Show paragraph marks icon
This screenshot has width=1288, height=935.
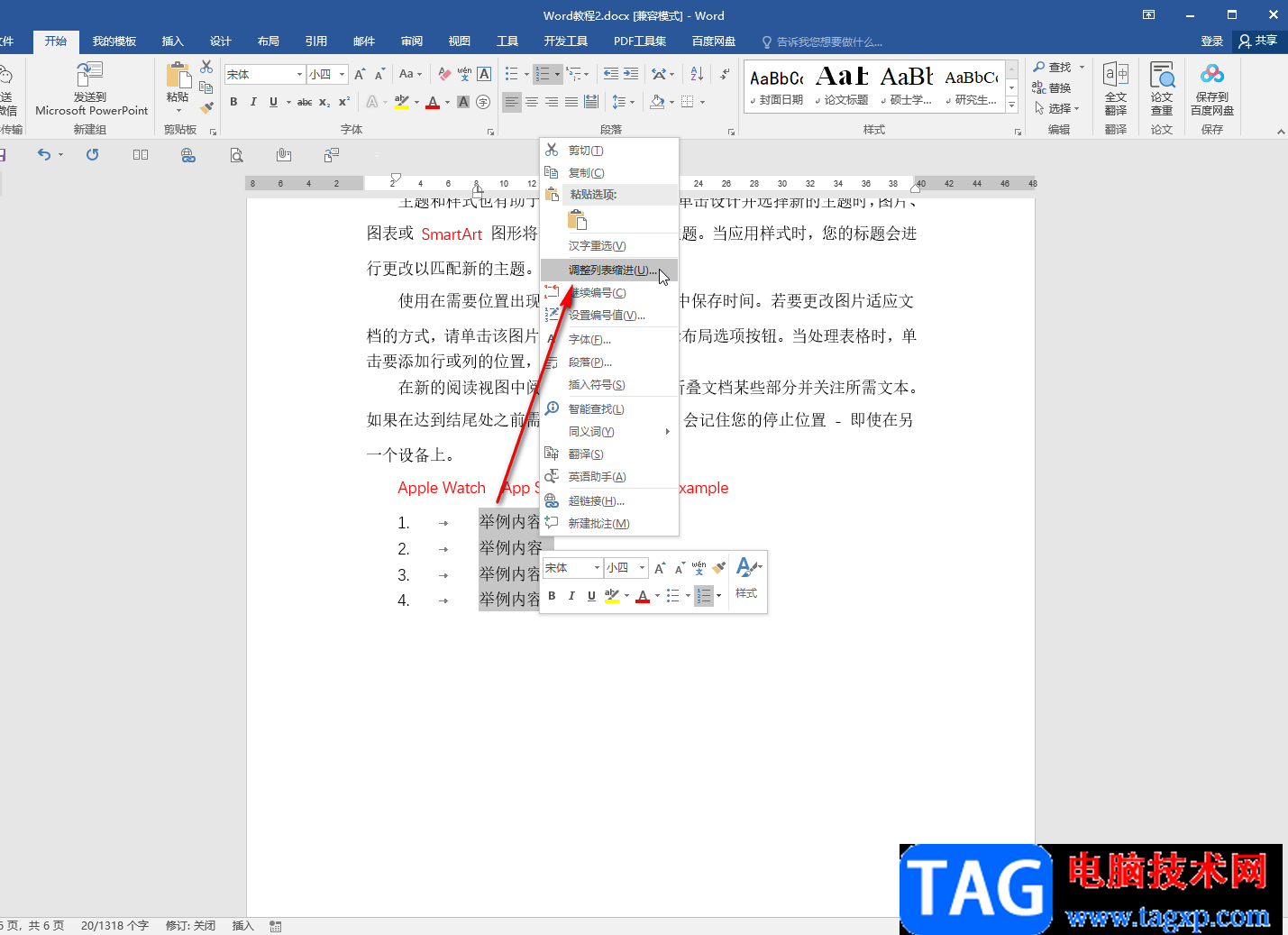tap(725, 74)
